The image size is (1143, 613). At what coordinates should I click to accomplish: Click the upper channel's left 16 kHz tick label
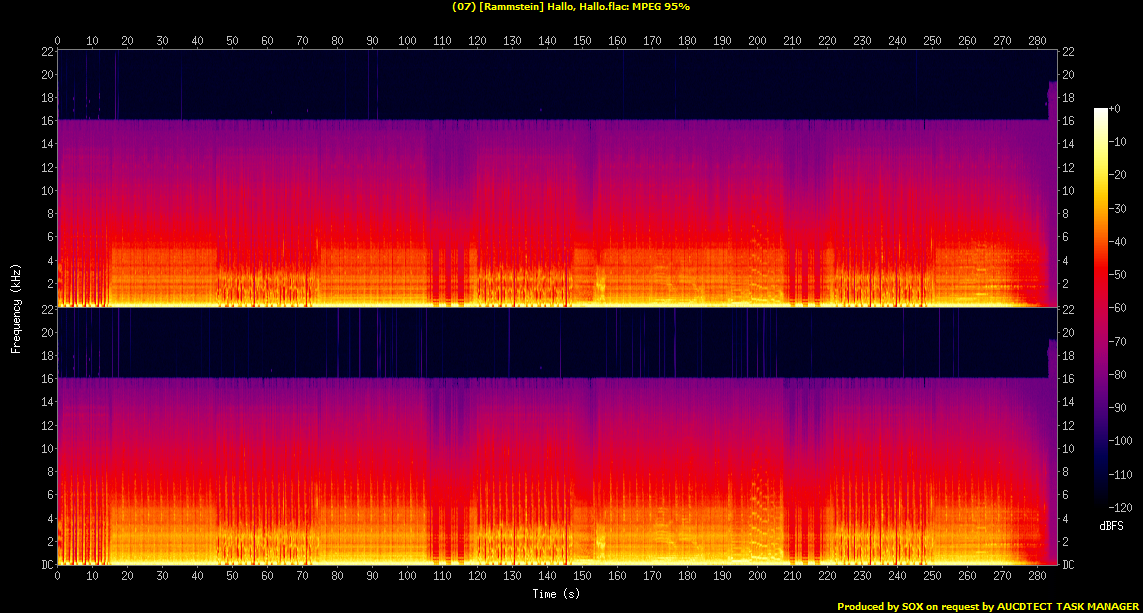click(46, 121)
